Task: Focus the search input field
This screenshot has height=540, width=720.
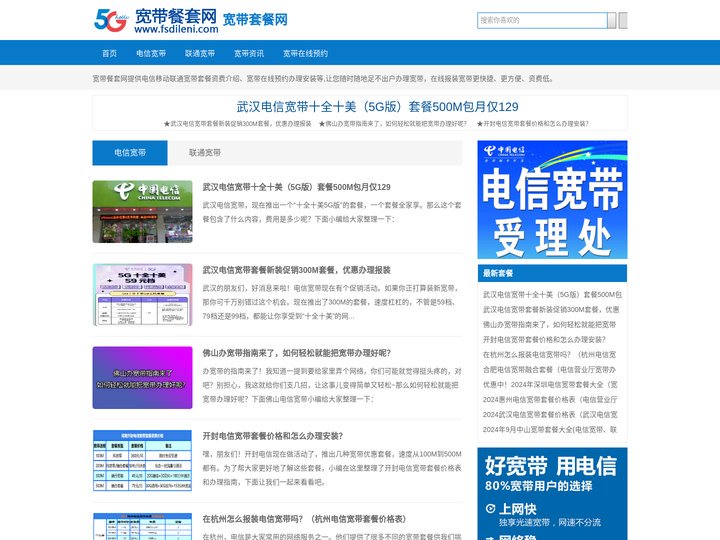Action: [x=542, y=20]
